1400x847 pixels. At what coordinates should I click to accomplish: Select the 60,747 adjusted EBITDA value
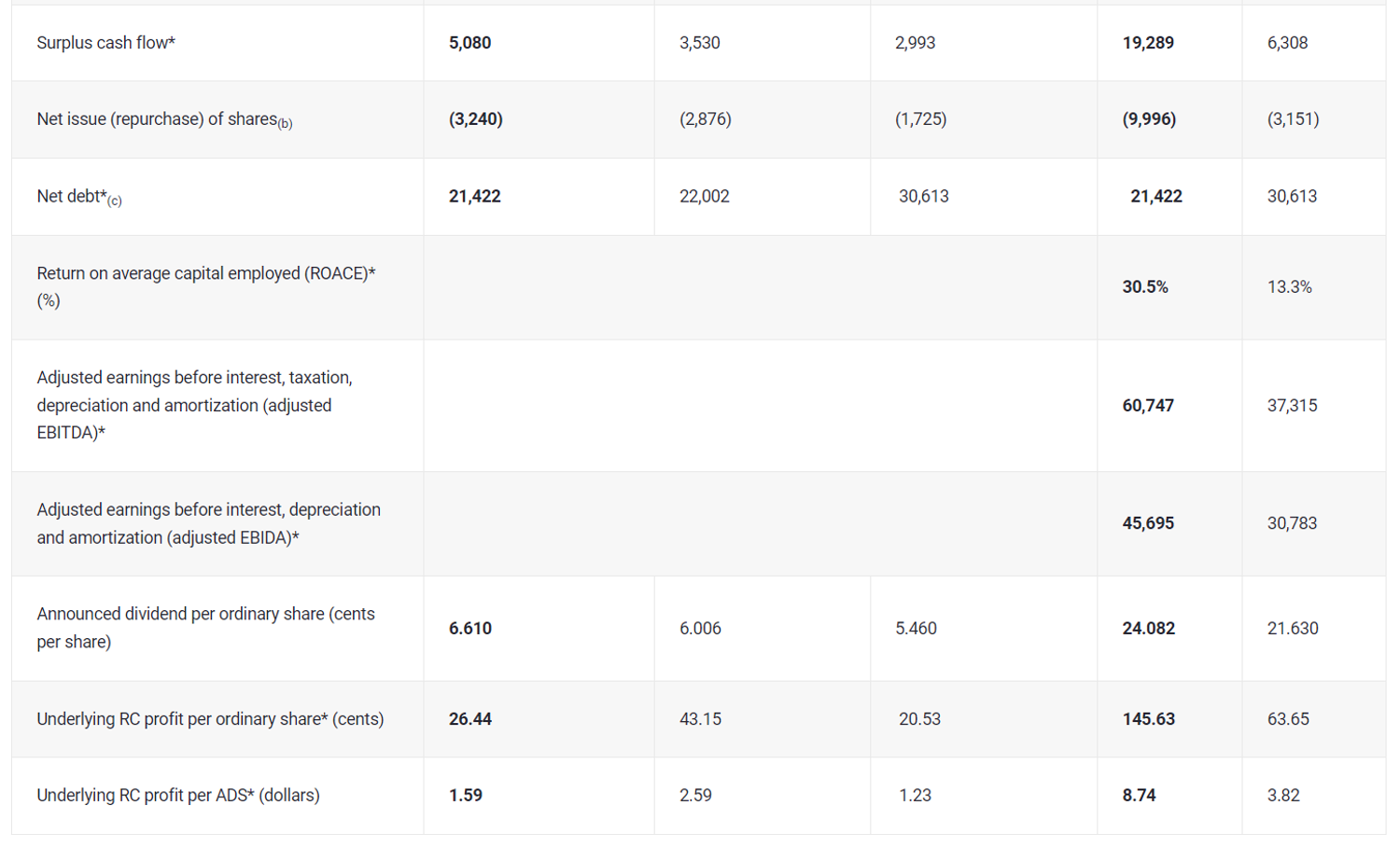[x=1147, y=406]
